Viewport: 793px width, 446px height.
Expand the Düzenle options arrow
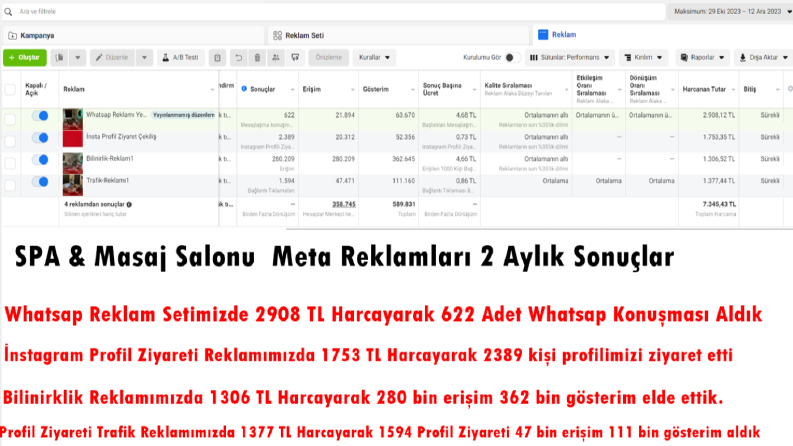tap(144, 58)
